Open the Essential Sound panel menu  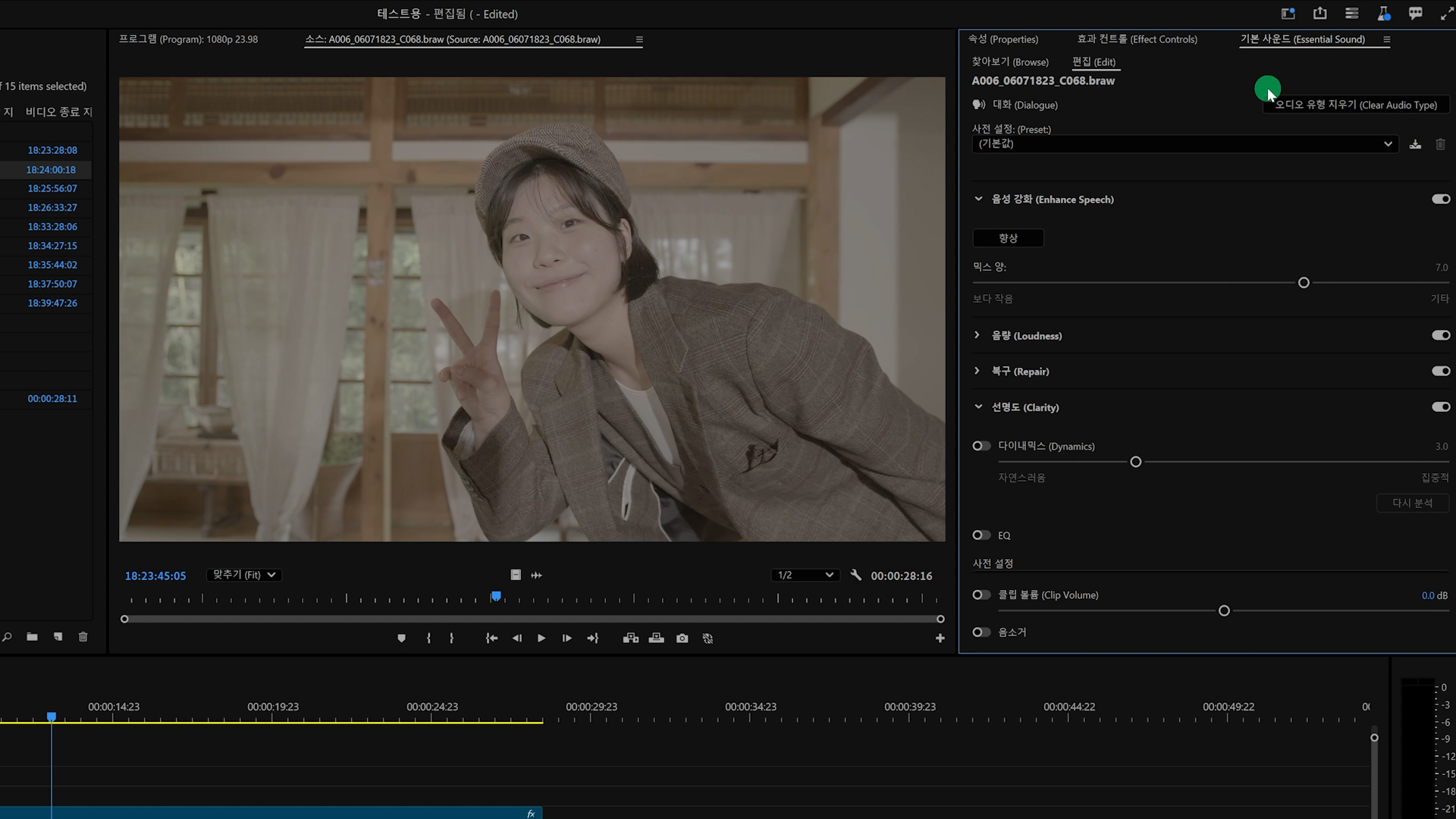(x=1386, y=39)
